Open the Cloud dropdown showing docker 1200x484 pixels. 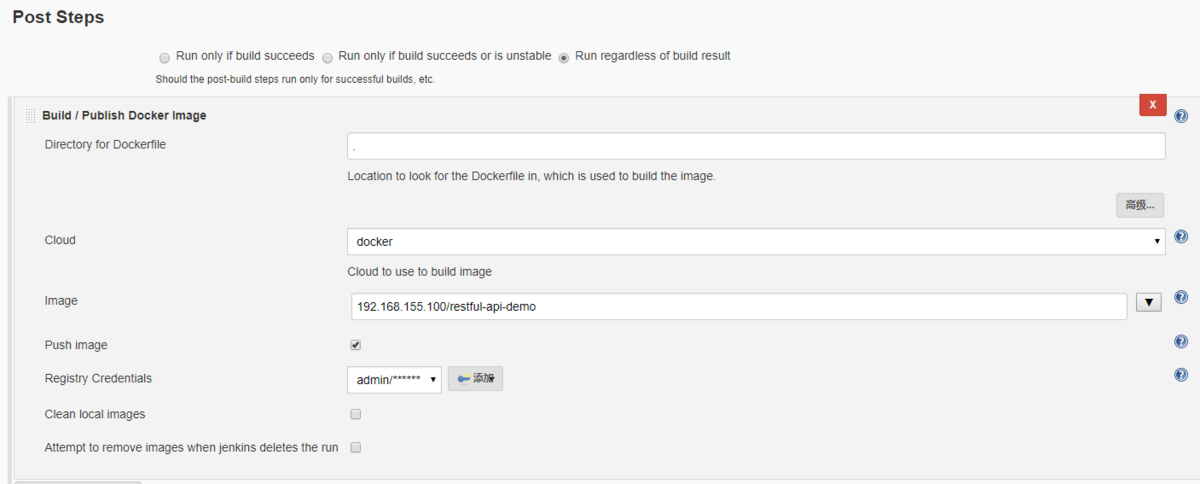(756, 242)
